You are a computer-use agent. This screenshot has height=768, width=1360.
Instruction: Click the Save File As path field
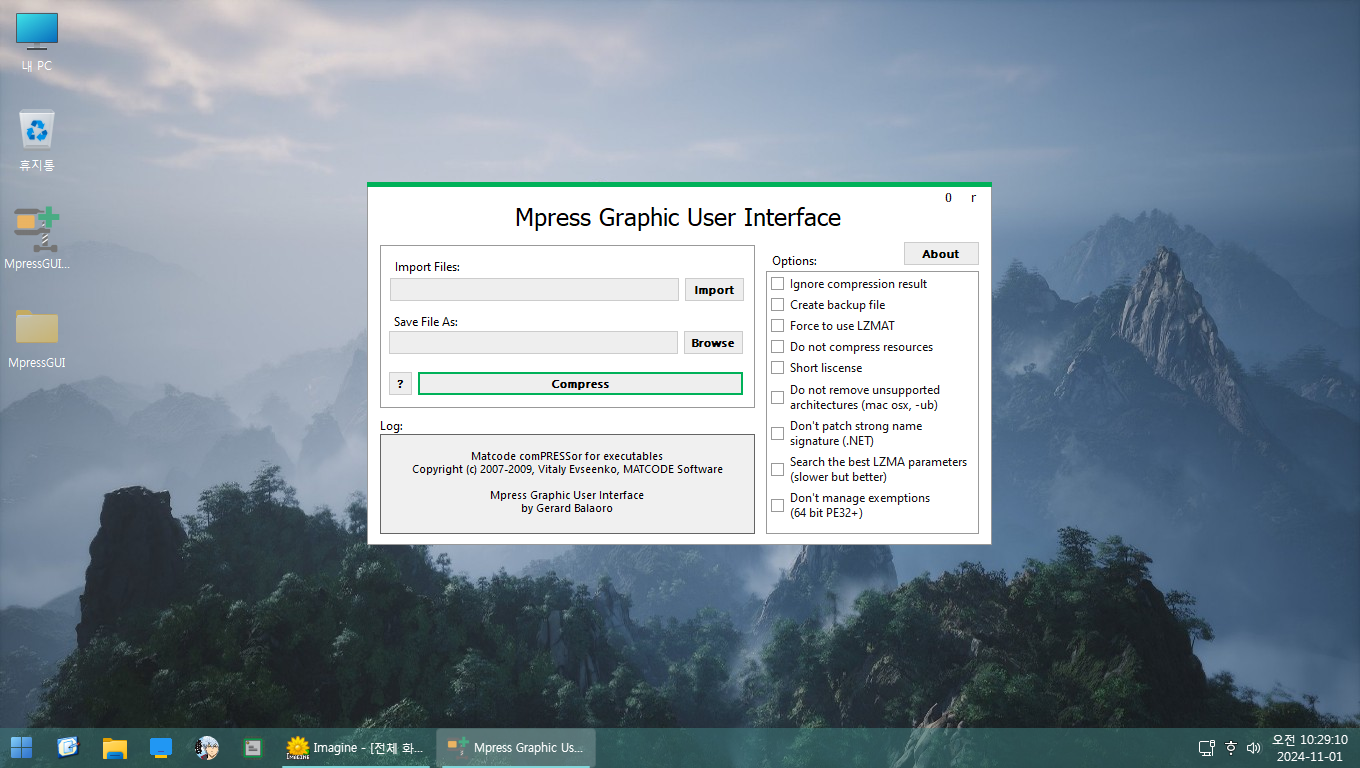(533, 343)
